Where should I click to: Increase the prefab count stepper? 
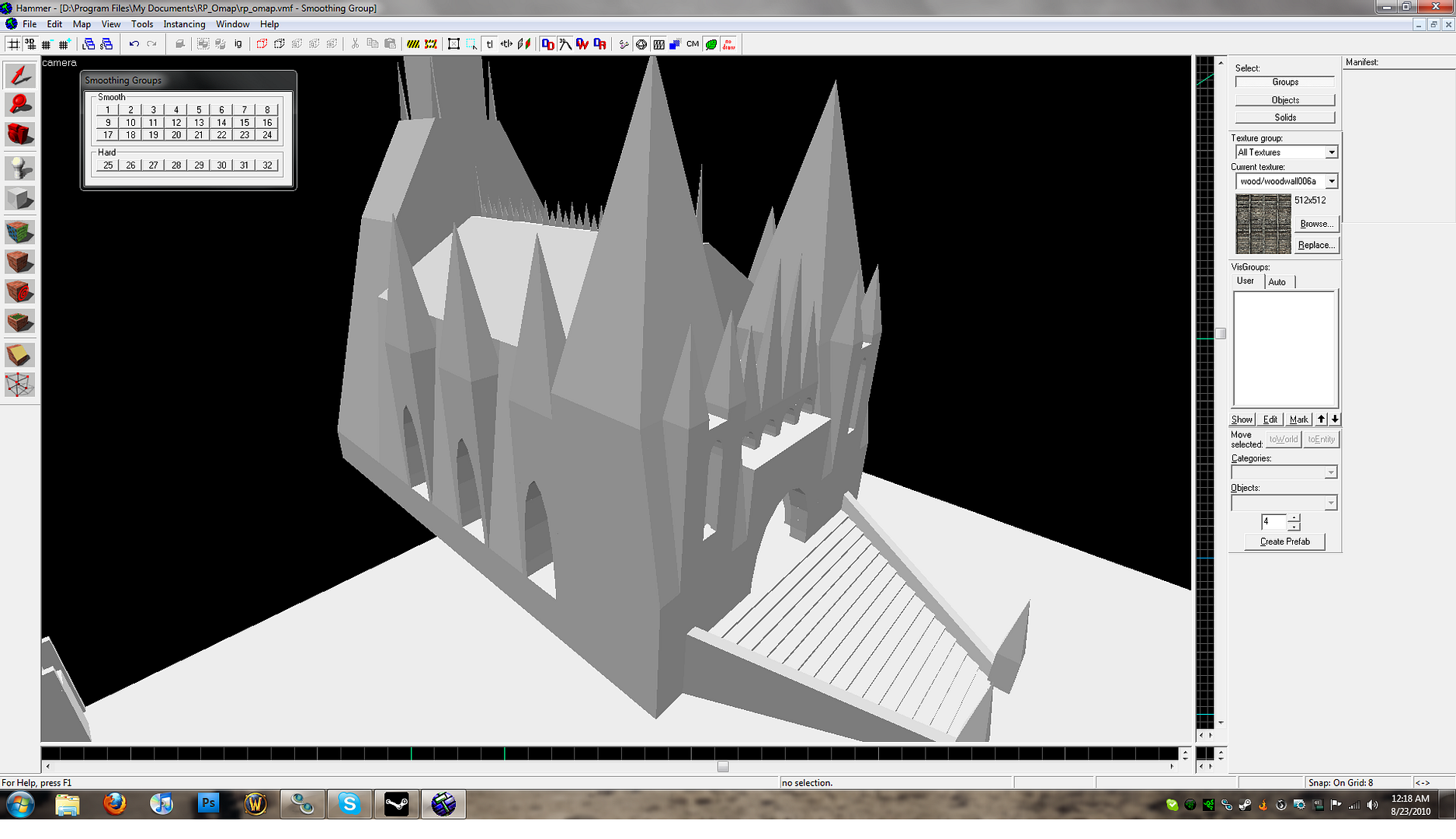tap(1294, 517)
